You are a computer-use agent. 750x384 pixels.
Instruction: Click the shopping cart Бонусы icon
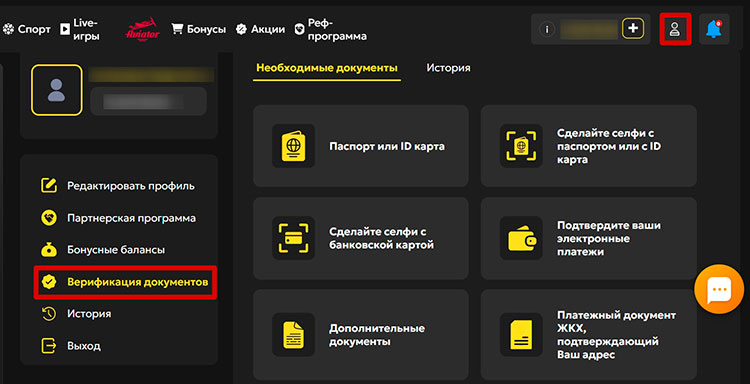point(177,29)
